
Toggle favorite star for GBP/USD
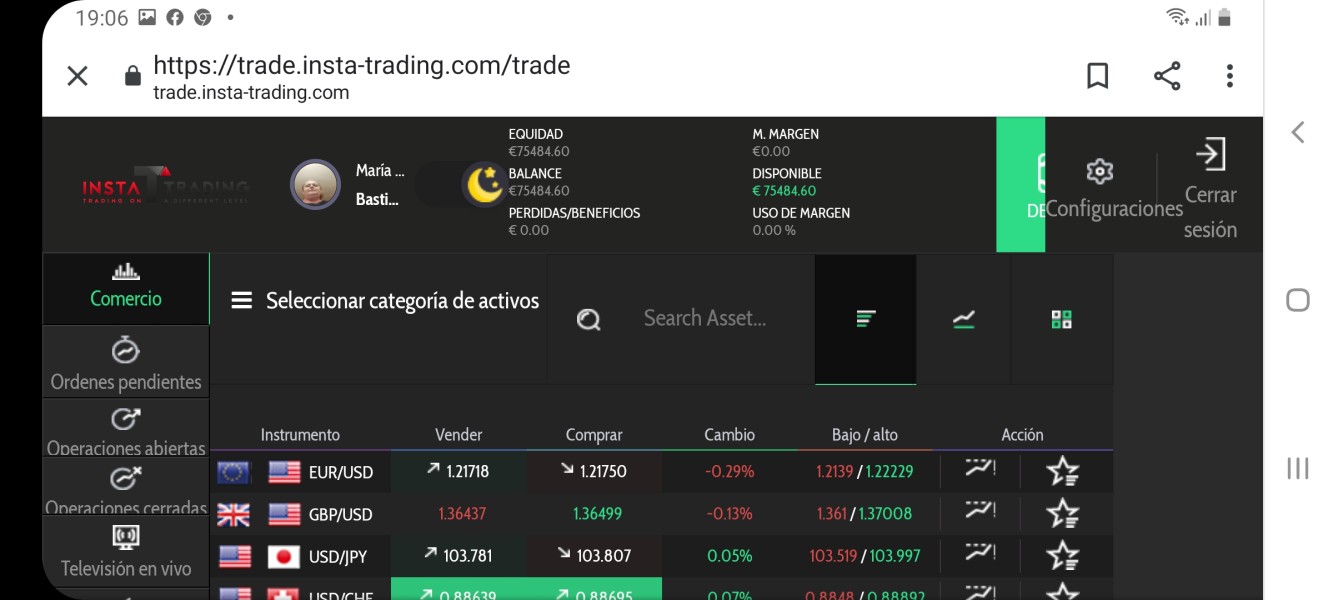[x=1063, y=513]
